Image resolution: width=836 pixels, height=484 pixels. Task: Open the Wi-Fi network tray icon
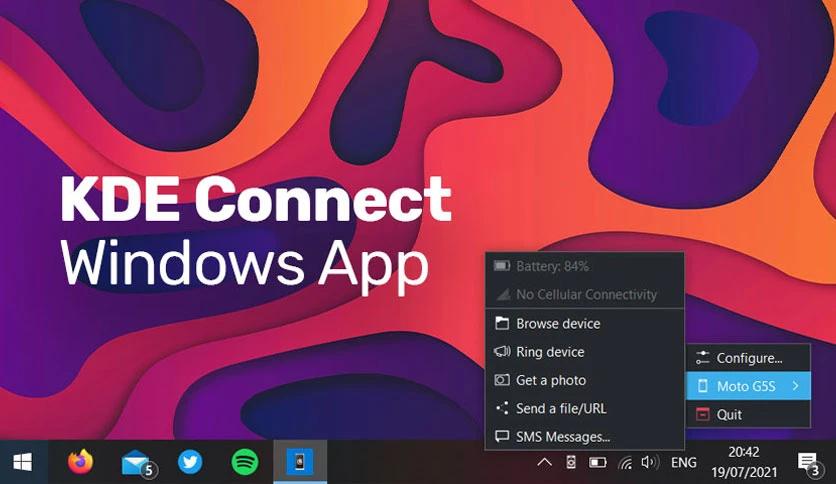coord(626,463)
